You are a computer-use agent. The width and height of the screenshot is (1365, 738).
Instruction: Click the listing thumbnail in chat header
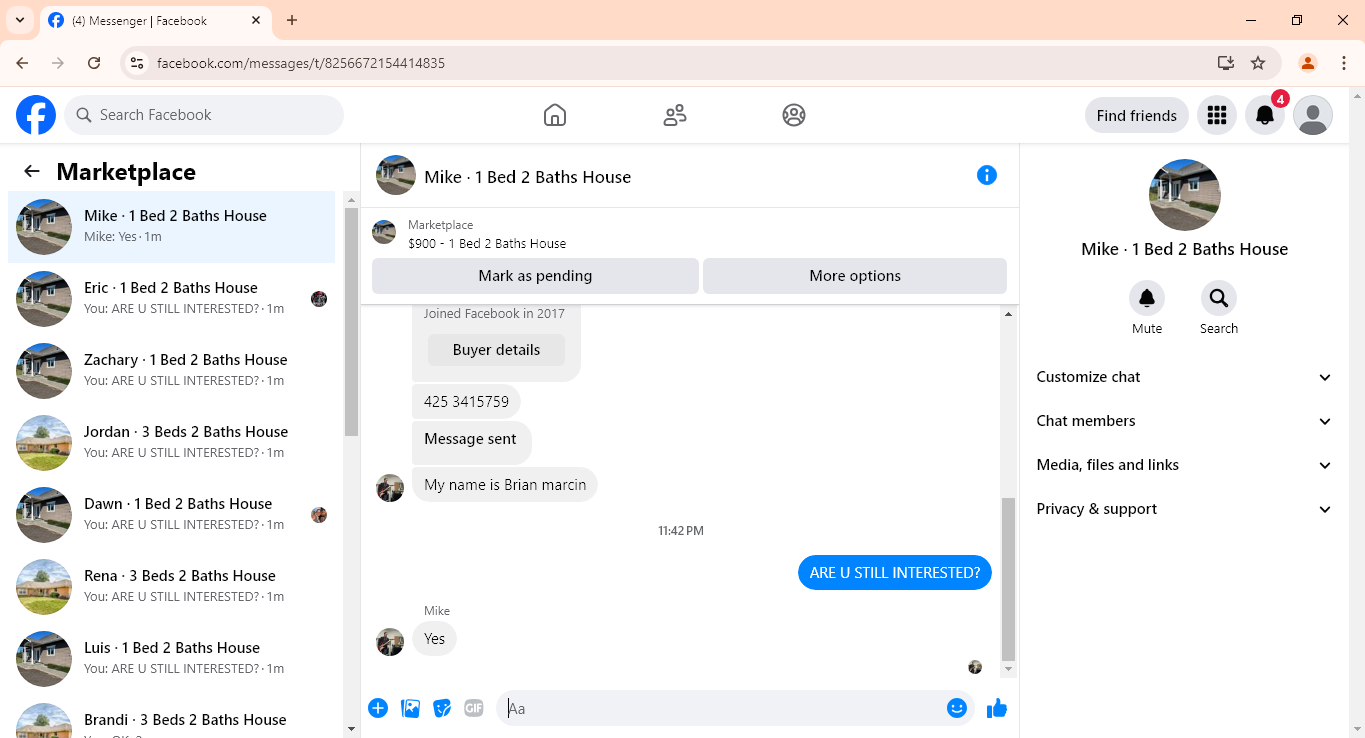pyautogui.click(x=396, y=175)
